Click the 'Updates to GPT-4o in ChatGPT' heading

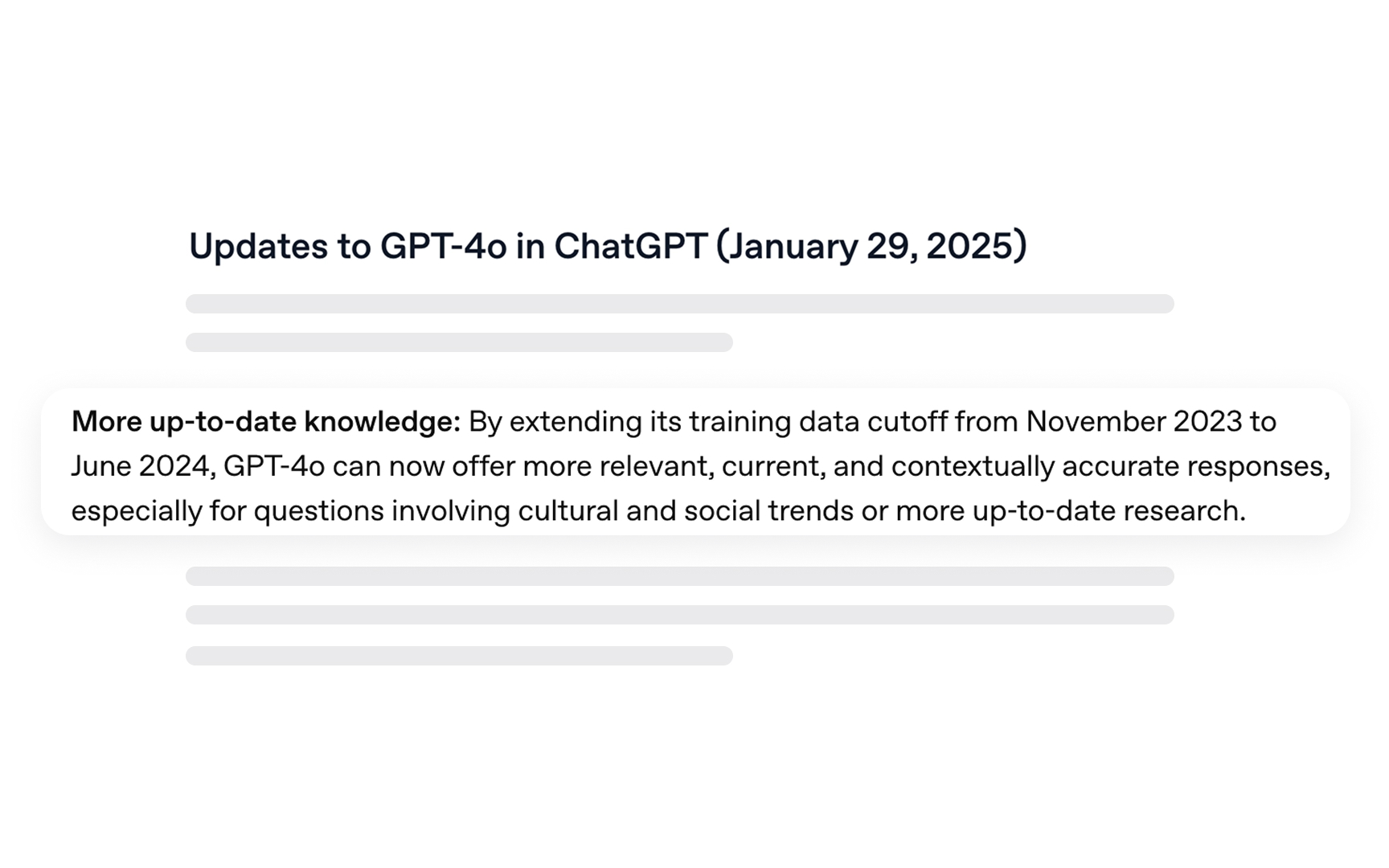tap(608, 246)
